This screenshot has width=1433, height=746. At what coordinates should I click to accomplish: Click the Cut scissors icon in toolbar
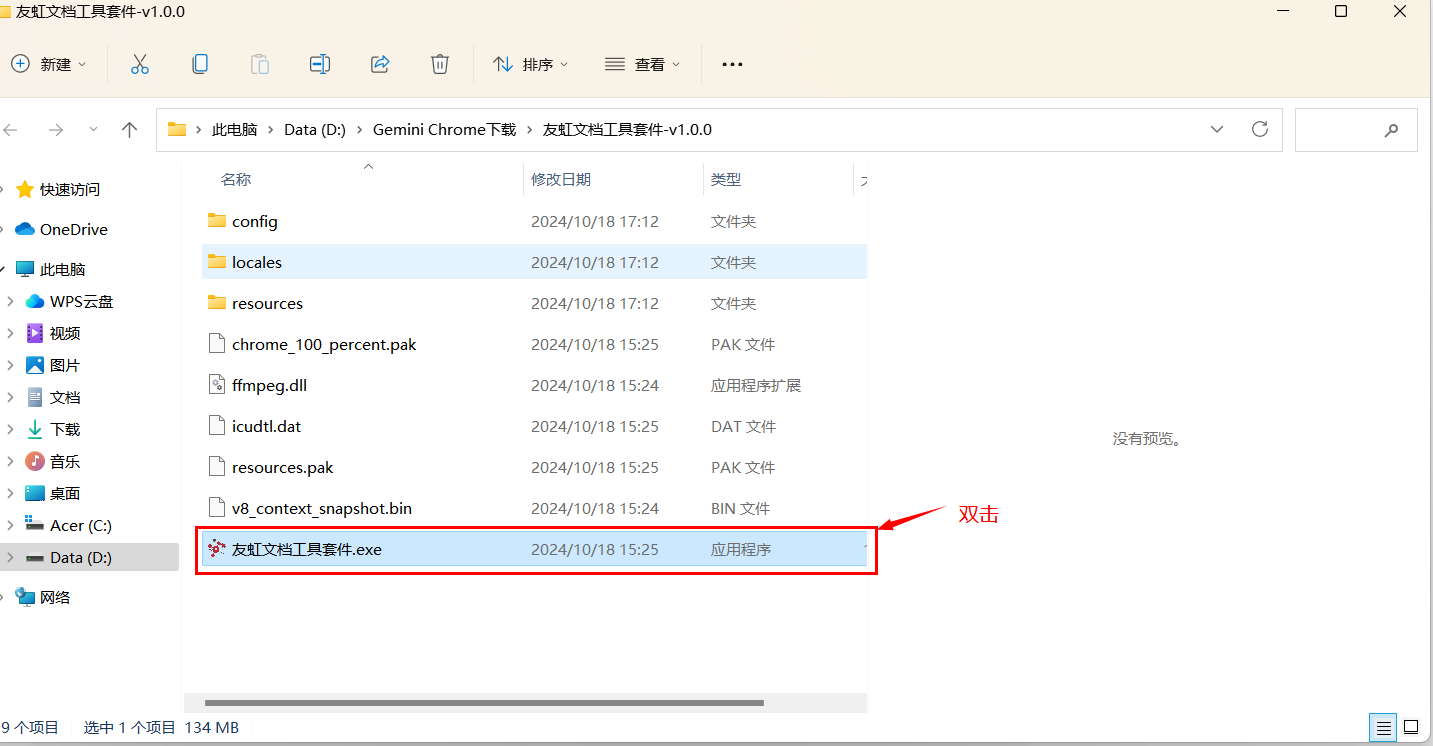140,64
